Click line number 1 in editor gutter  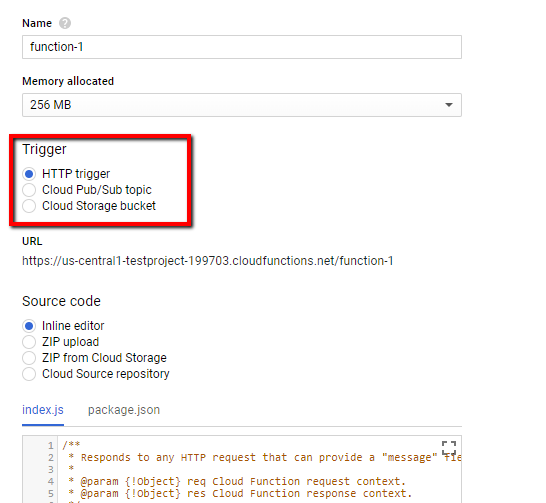point(51,446)
